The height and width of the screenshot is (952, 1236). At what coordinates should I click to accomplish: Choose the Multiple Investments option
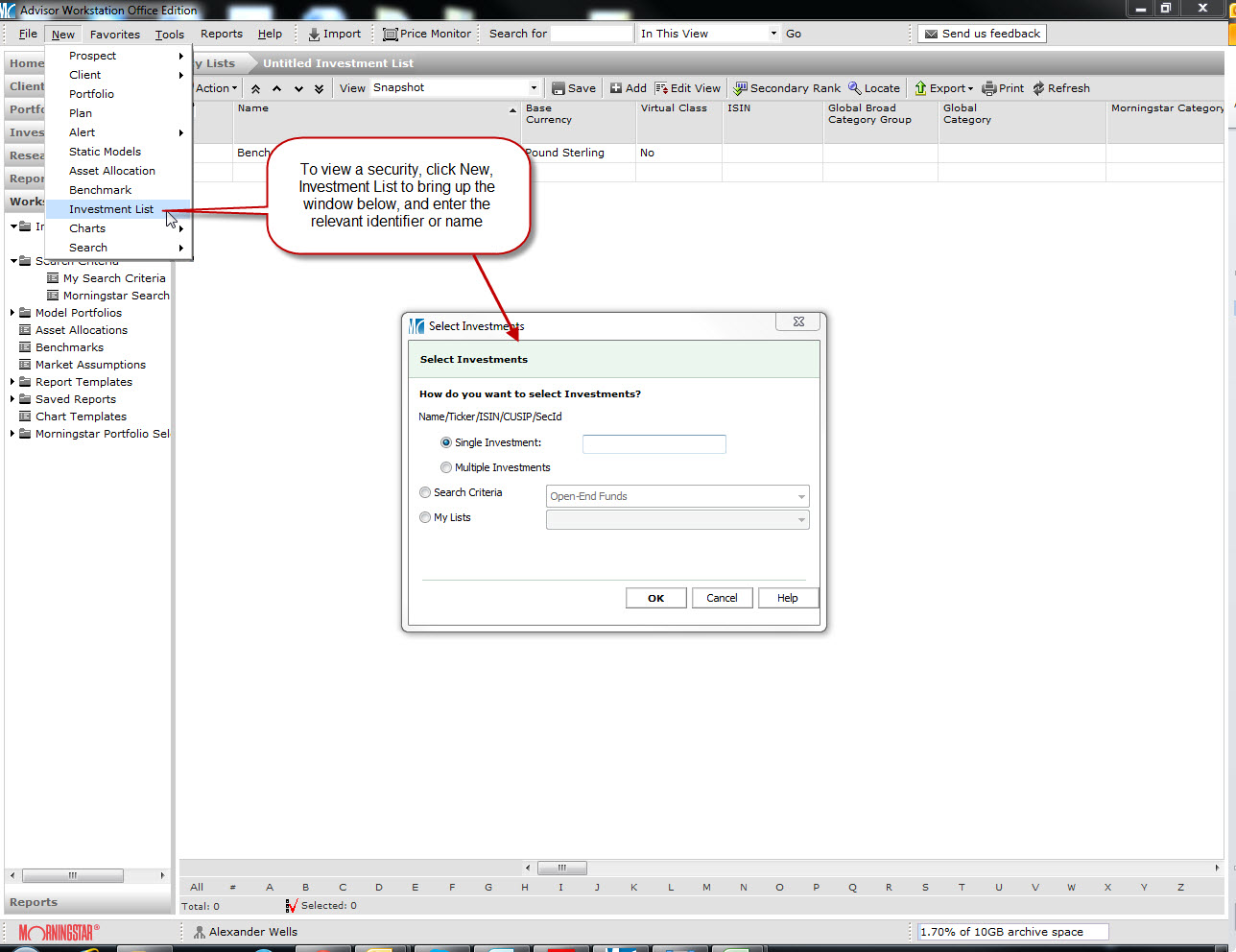tap(446, 468)
